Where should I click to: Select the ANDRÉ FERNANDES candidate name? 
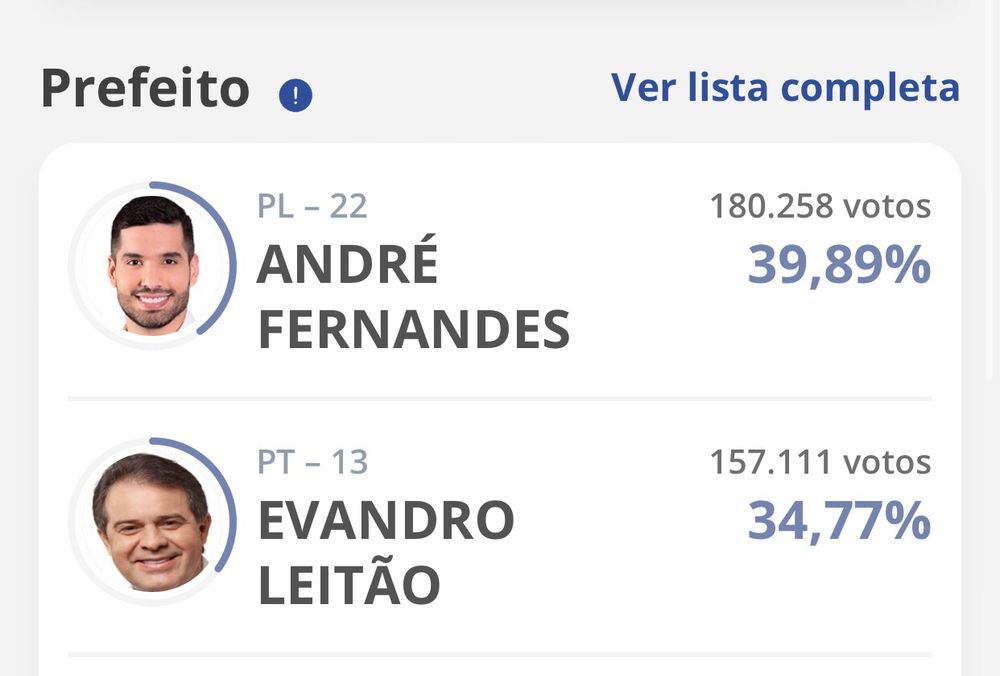click(x=413, y=297)
